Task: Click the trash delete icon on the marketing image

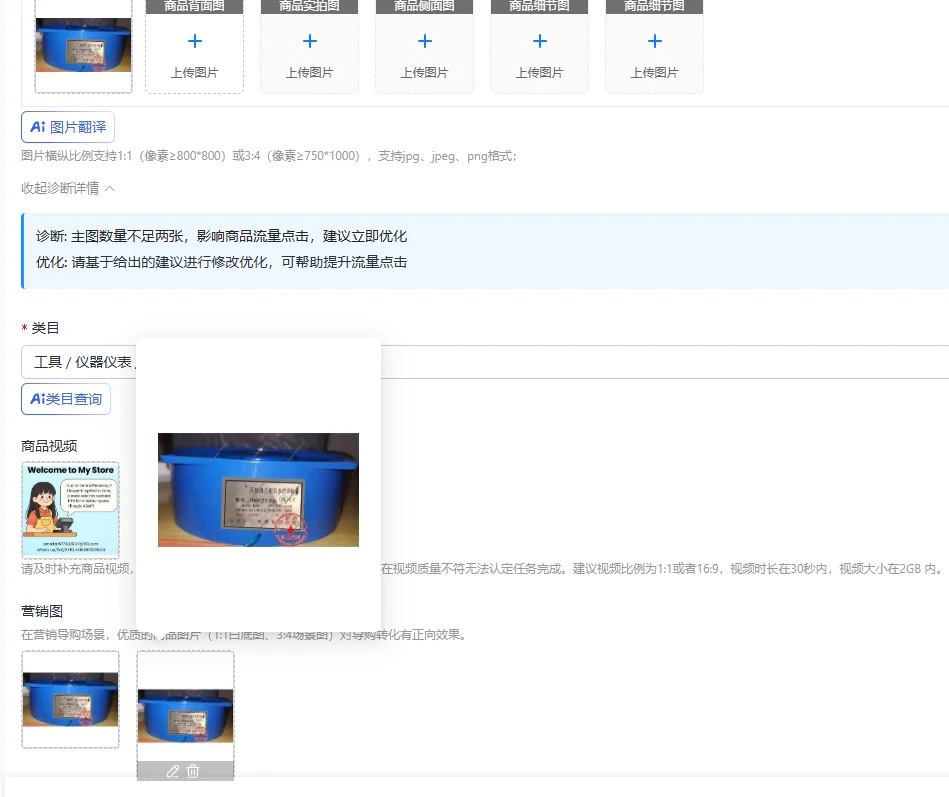Action: [193, 771]
